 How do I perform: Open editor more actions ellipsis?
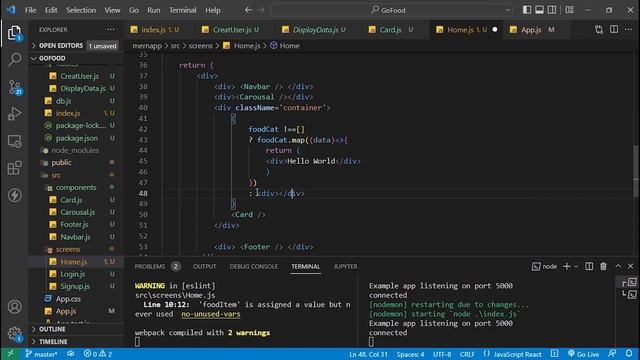[629, 29]
